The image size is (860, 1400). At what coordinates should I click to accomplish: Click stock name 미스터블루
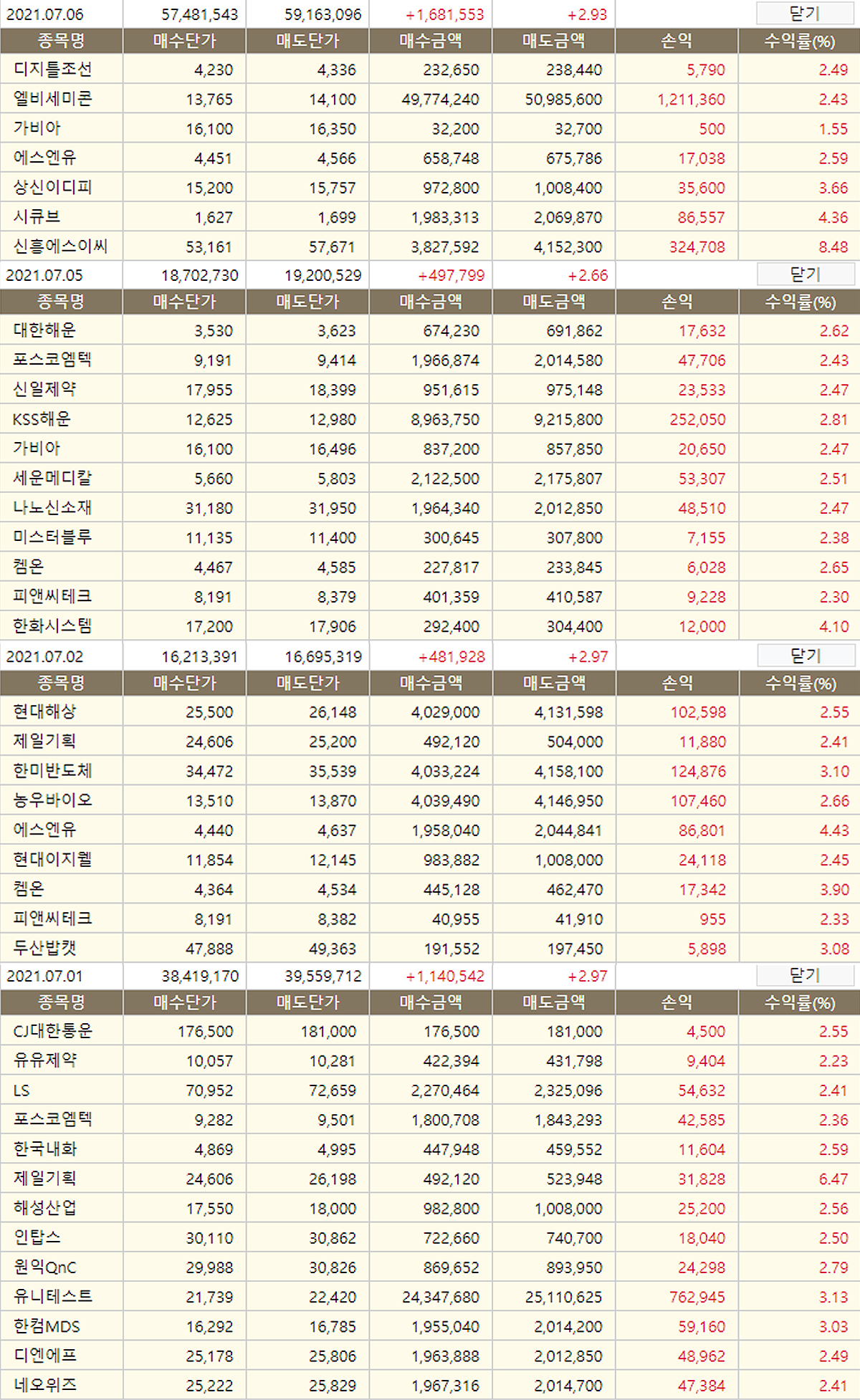click(x=52, y=537)
